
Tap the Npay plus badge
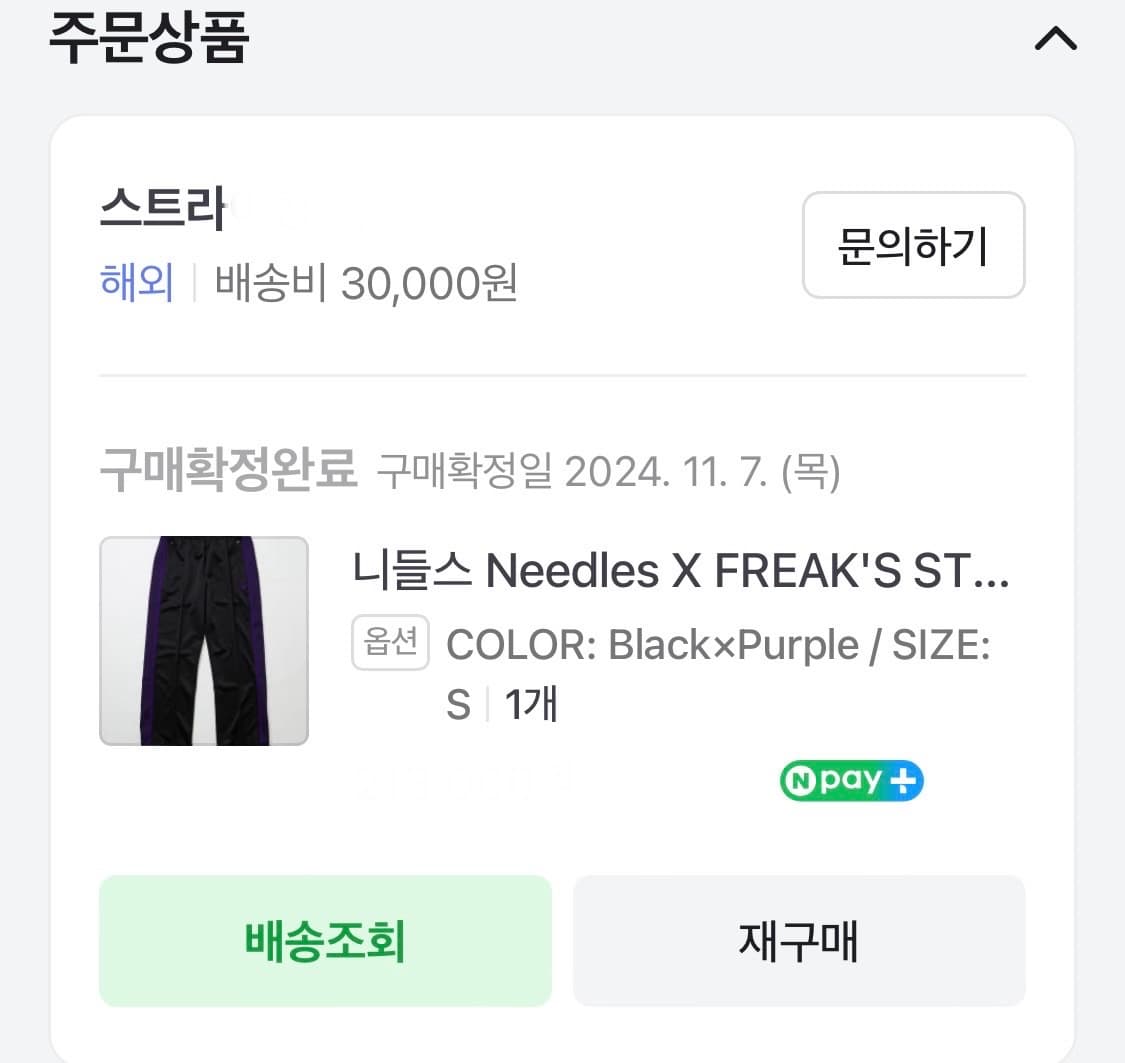click(851, 782)
